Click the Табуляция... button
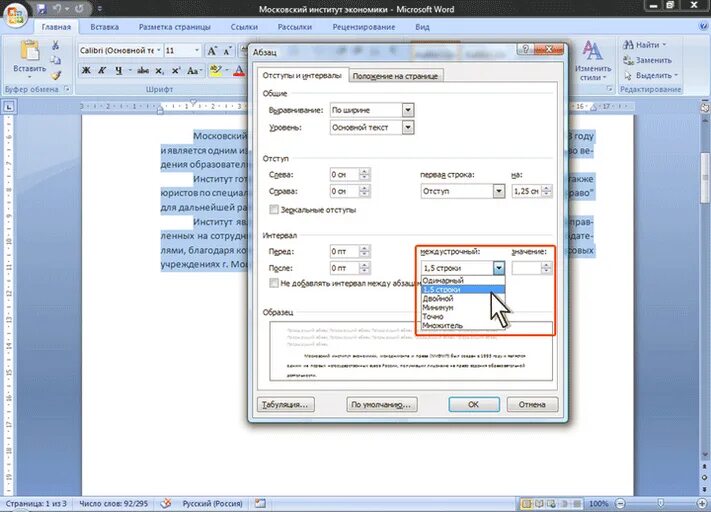This screenshot has width=711, height=512. click(285, 404)
